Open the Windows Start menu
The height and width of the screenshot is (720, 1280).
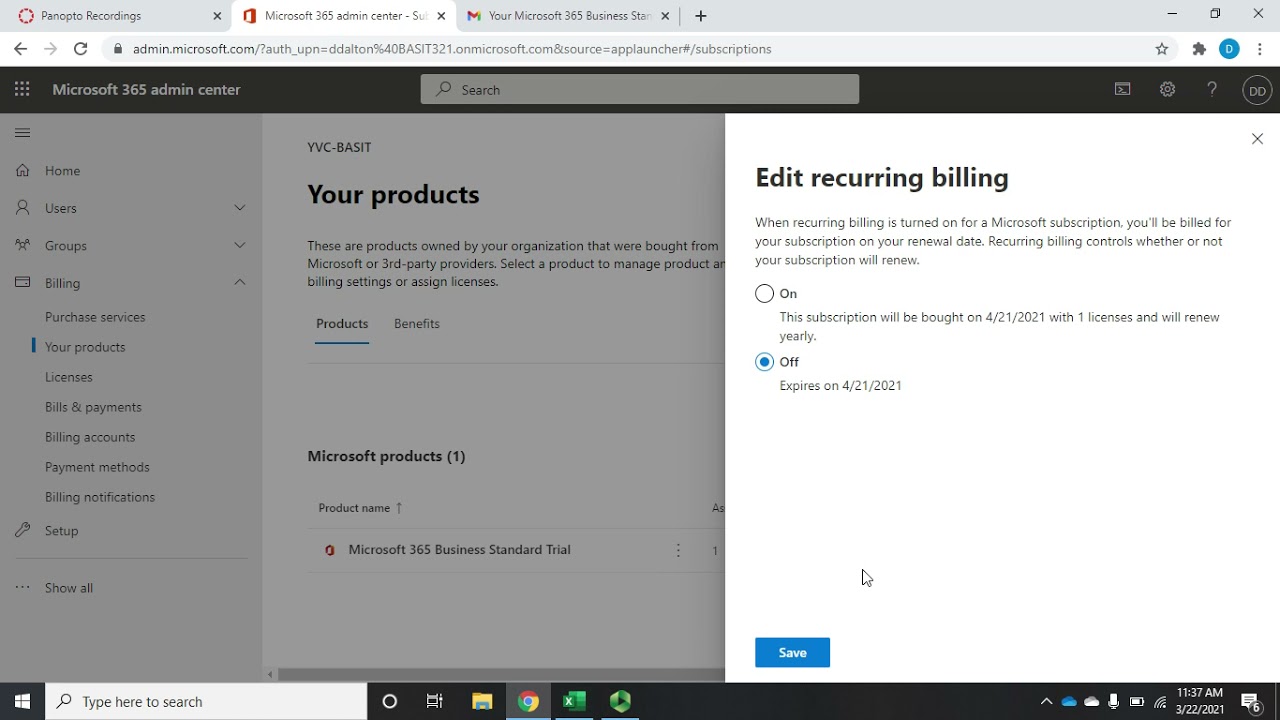click(22, 701)
